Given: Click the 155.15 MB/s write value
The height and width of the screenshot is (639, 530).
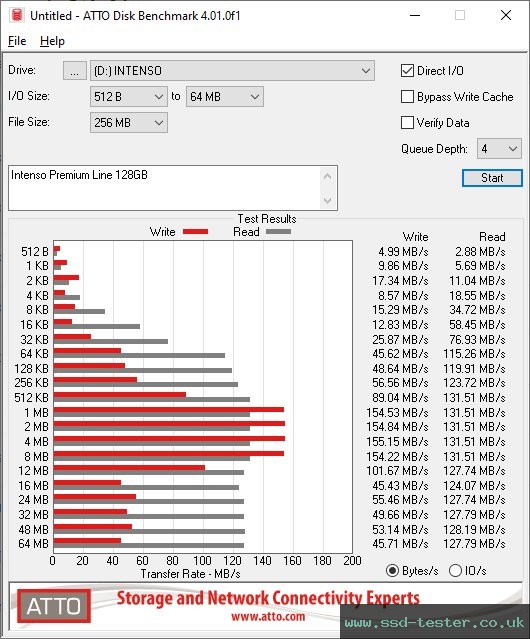Looking at the screenshot, I should pos(397,442).
